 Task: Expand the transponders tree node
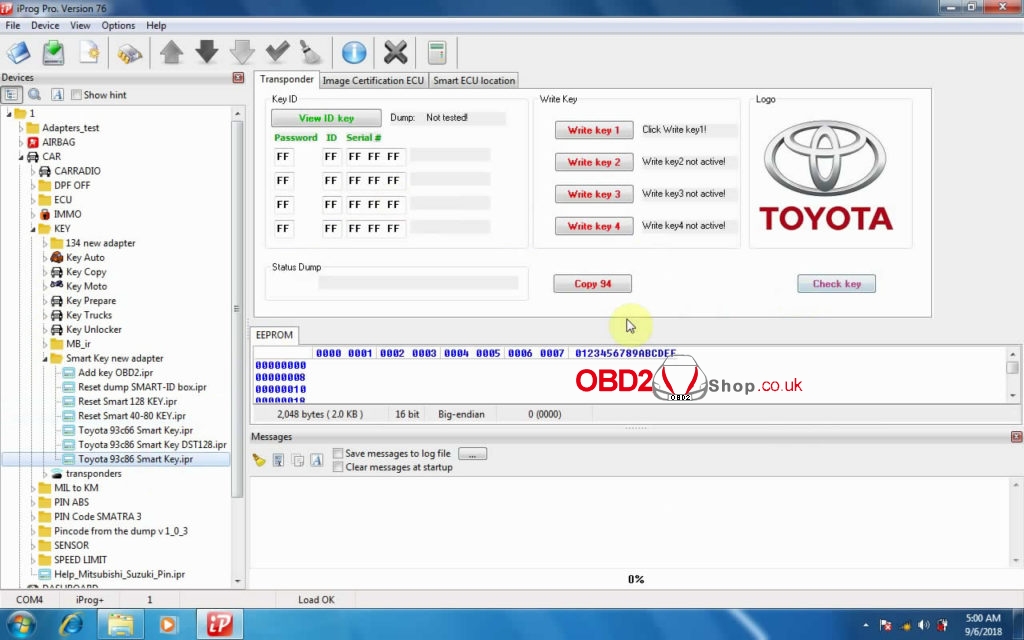tap(45, 473)
